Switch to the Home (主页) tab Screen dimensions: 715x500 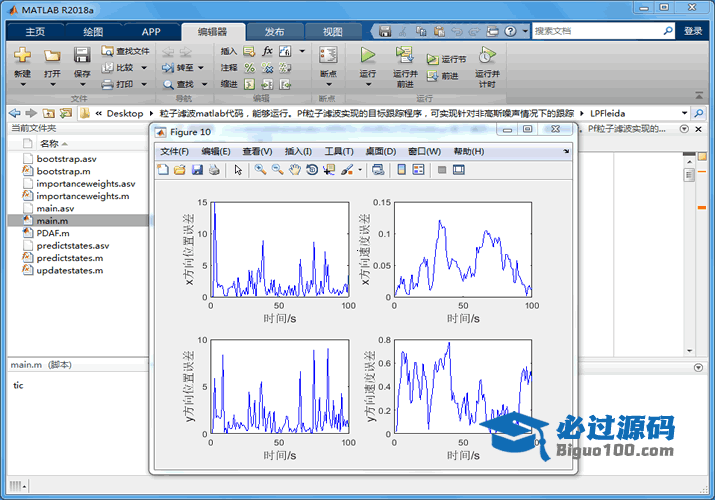pyautogui.click(x=35, y=31)
